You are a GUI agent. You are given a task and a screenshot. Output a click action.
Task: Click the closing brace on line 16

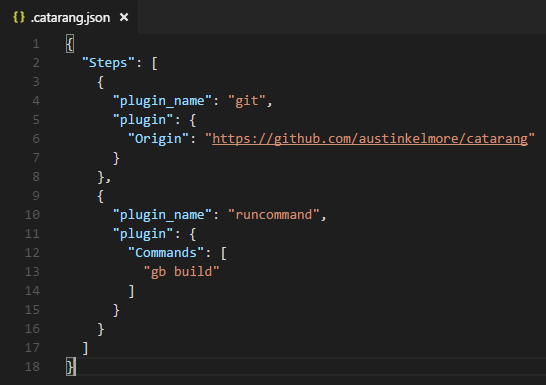(101, 329)
